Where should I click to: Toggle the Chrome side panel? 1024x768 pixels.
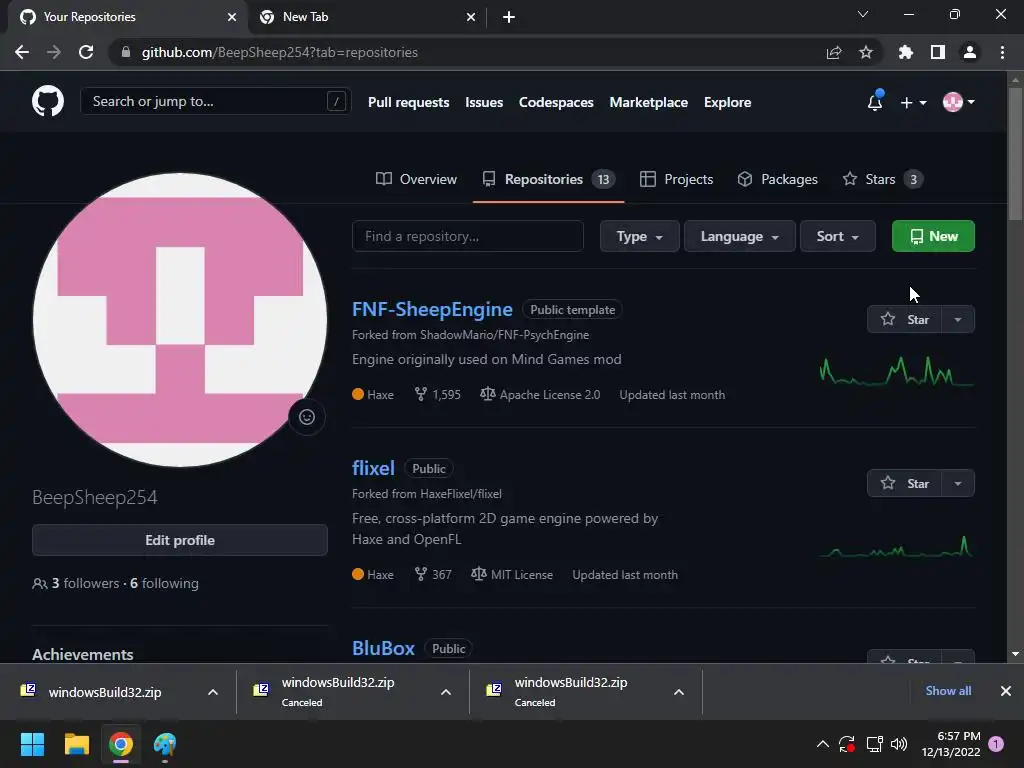[x=937, y=52]
